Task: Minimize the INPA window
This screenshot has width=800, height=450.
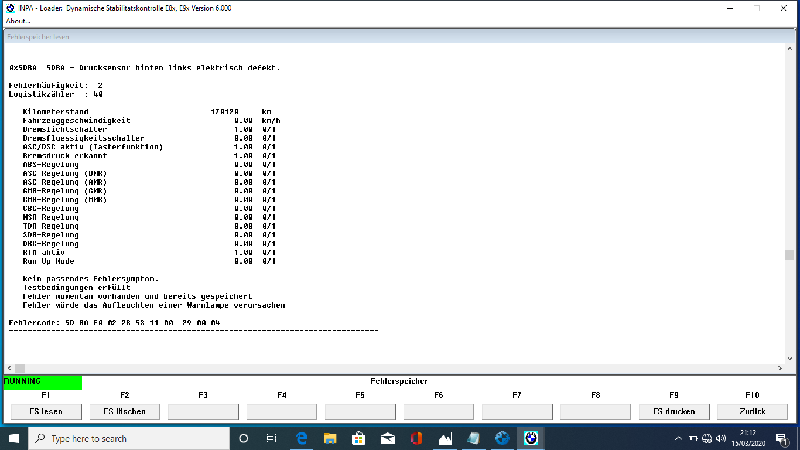Action: pyautogui.click(x=730, y=8)
